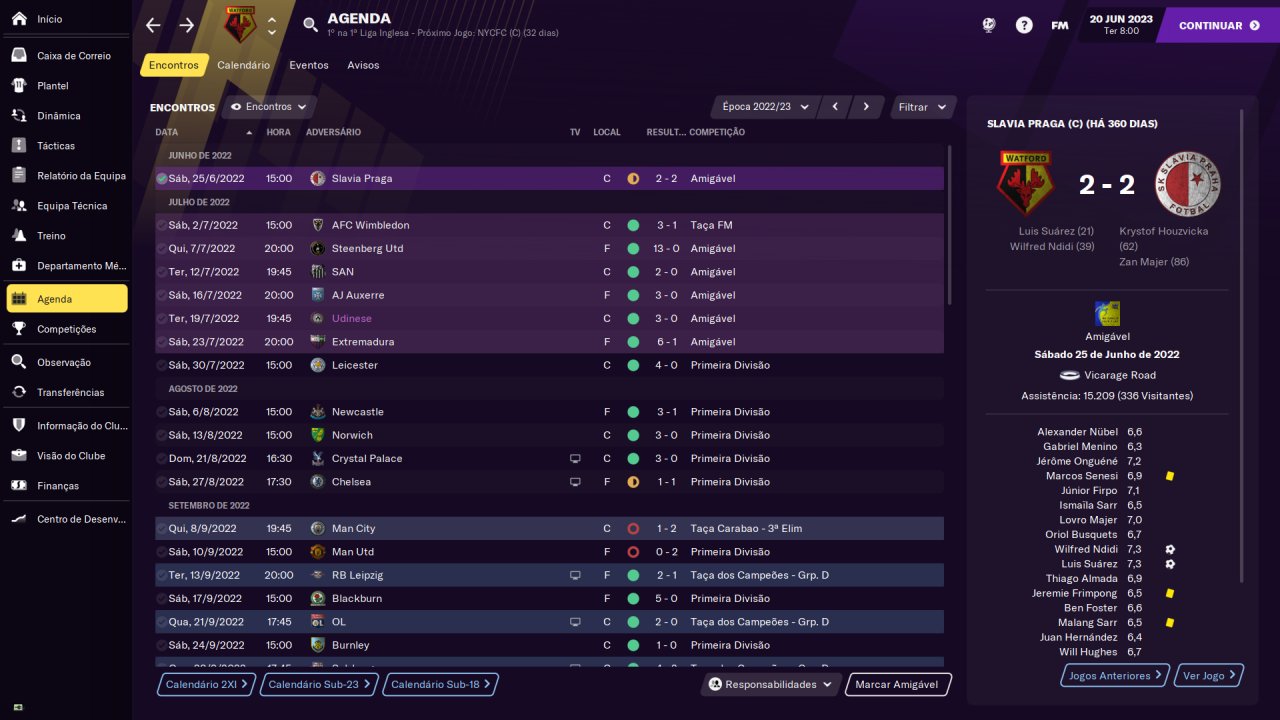Click the fixtures list scrollbar

point(950,225)
